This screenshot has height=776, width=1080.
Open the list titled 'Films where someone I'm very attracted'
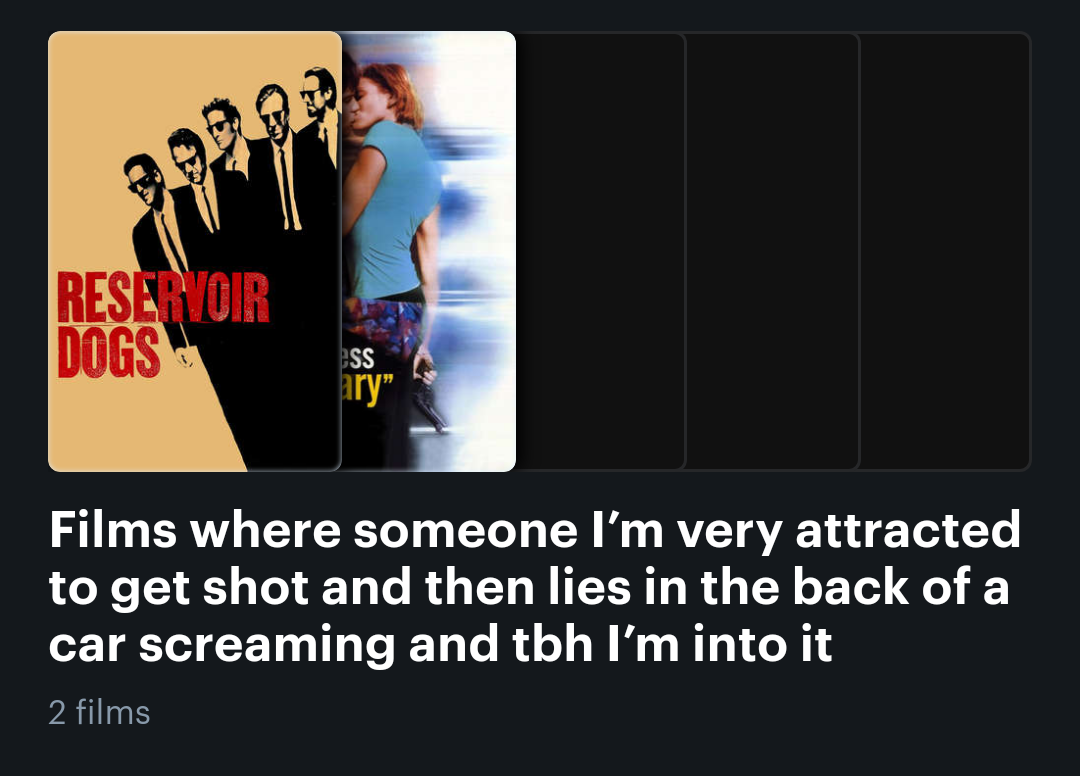coord(534,587)
